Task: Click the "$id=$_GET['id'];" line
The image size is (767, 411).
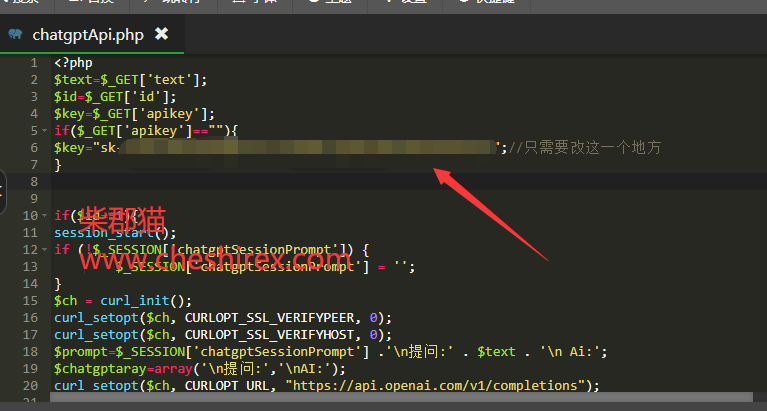Action: point(115,97)
